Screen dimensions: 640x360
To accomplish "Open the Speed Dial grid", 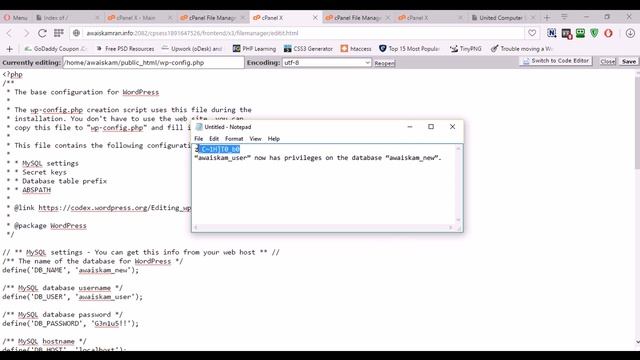I will (59, 33).
